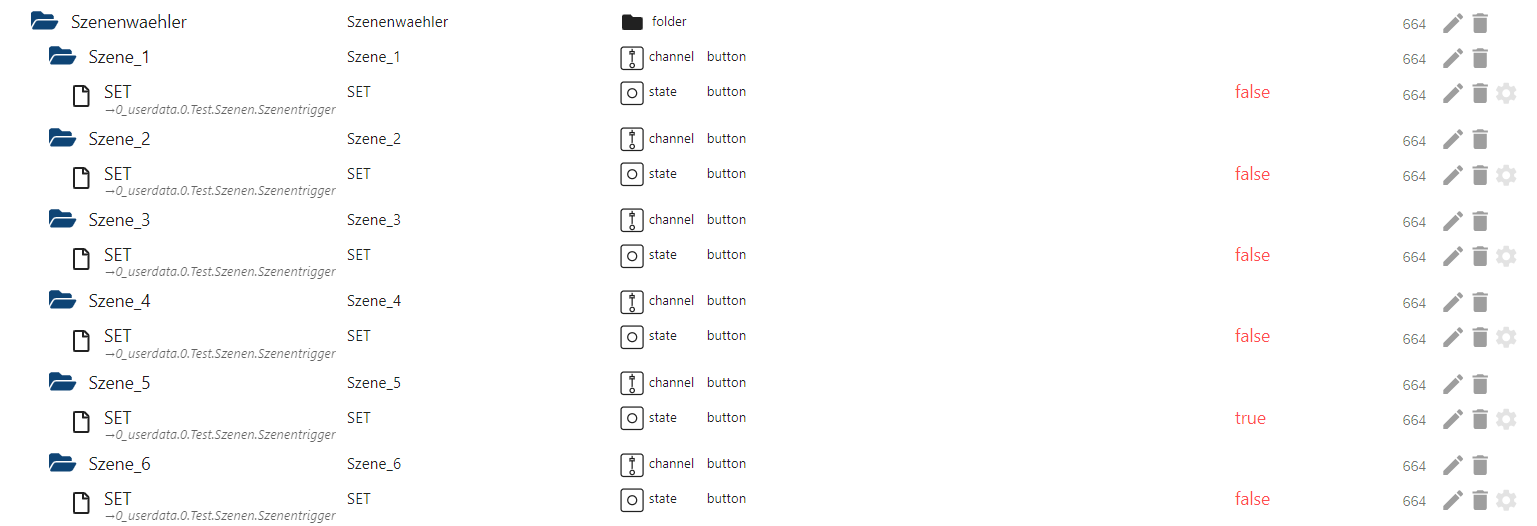Image resolution: width=1537 pixels, height=526 pixels.
Task: Open settings gear for Szene_1 SET state
Action: [x=1506, y=93]
